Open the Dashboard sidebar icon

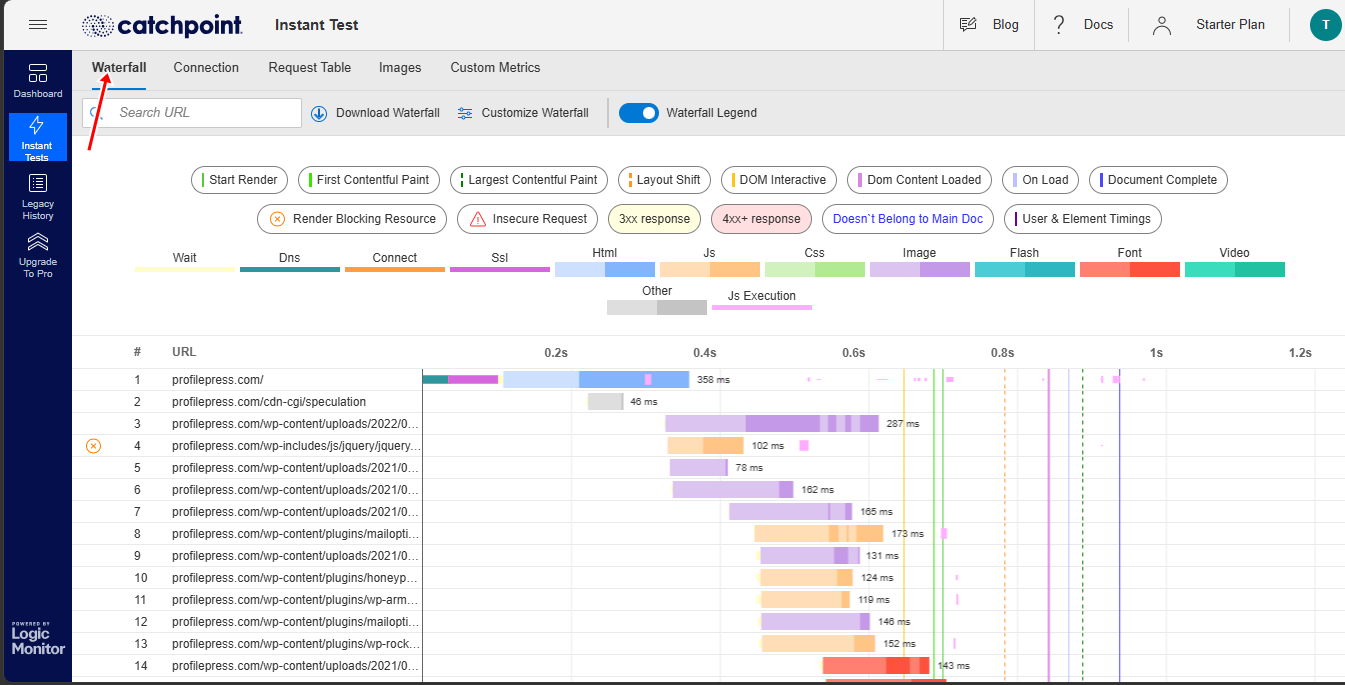(38, 81)
